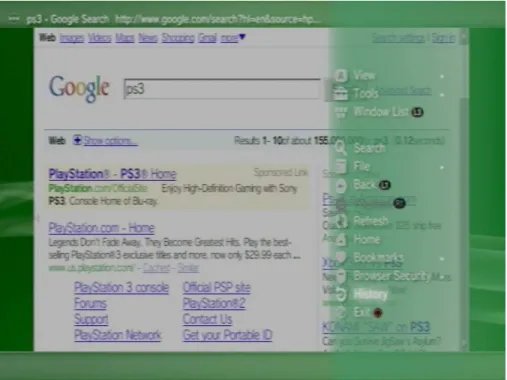Click the Google logo
This screenshot has width=507, height=380.
79,88
